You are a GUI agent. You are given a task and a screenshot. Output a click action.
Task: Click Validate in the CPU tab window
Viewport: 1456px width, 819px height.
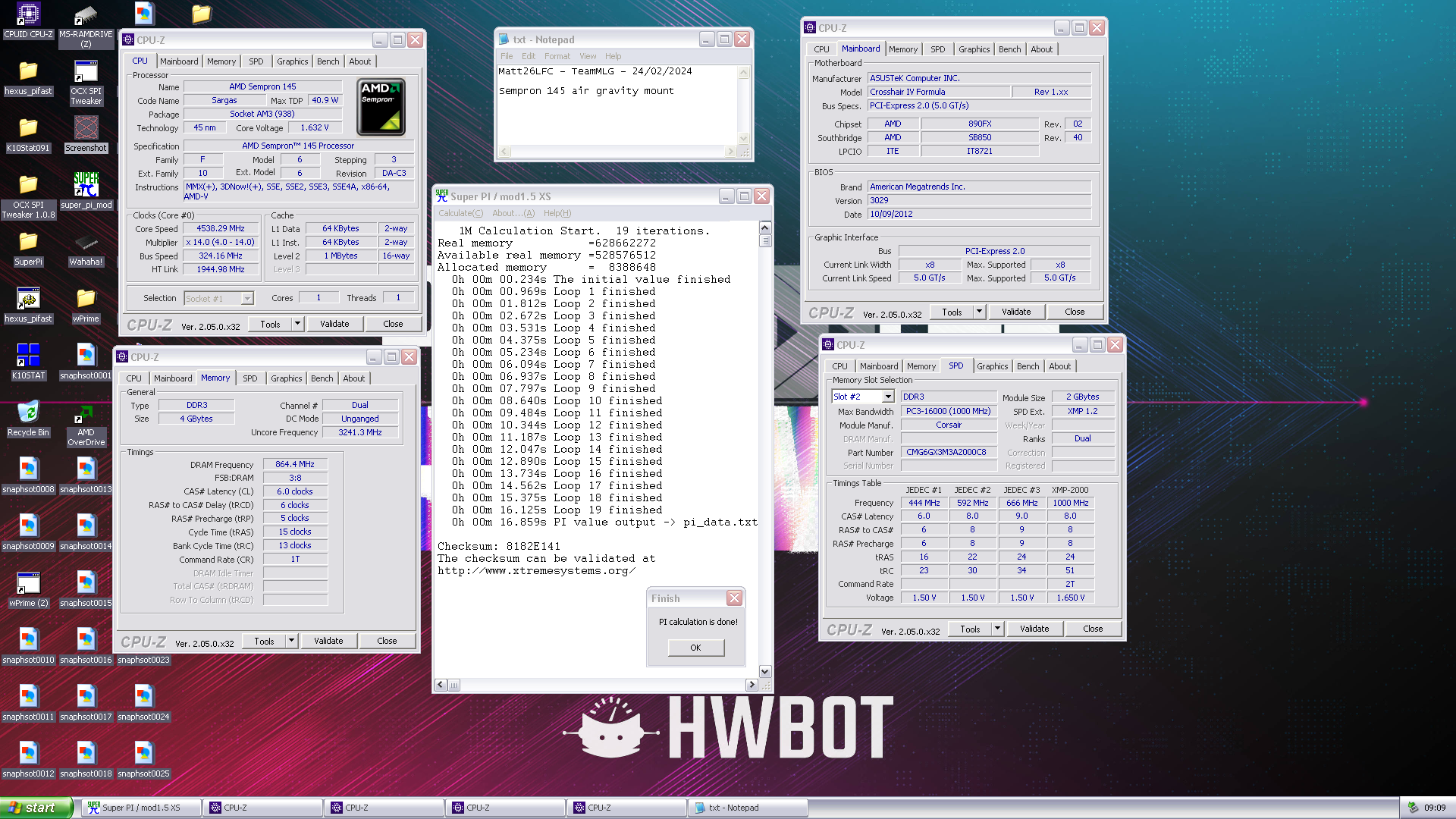(x=334, y=324)
